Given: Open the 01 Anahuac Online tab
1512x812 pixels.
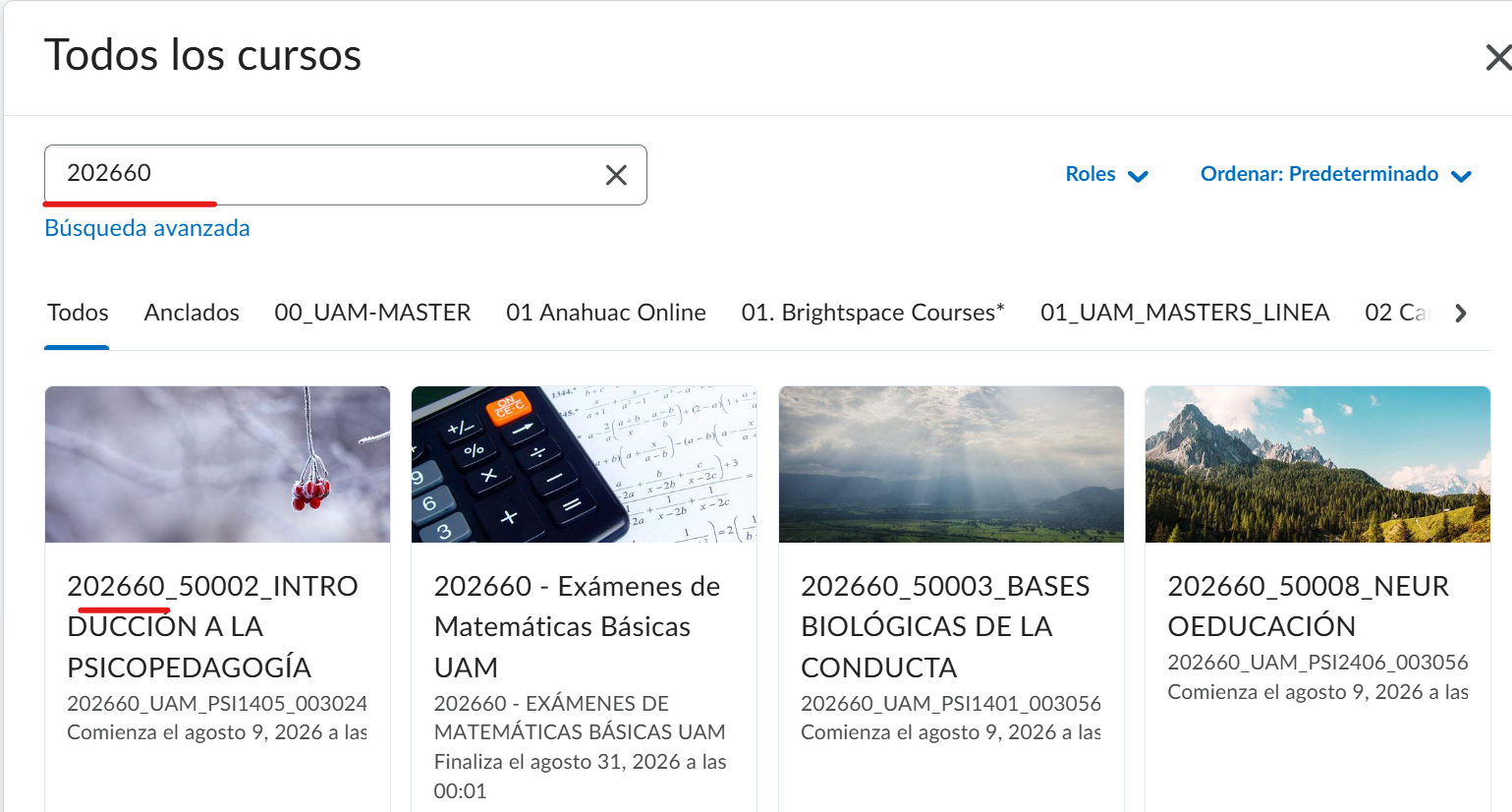Looking at the screenshot, I should point(606,313).
